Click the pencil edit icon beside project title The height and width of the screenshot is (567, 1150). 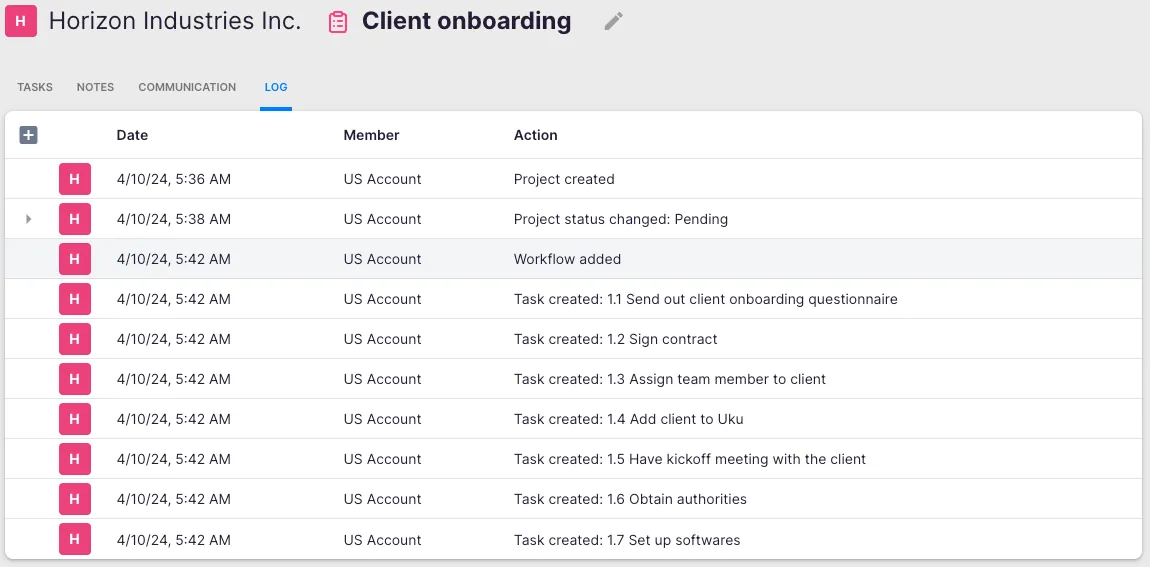[613, 21]
